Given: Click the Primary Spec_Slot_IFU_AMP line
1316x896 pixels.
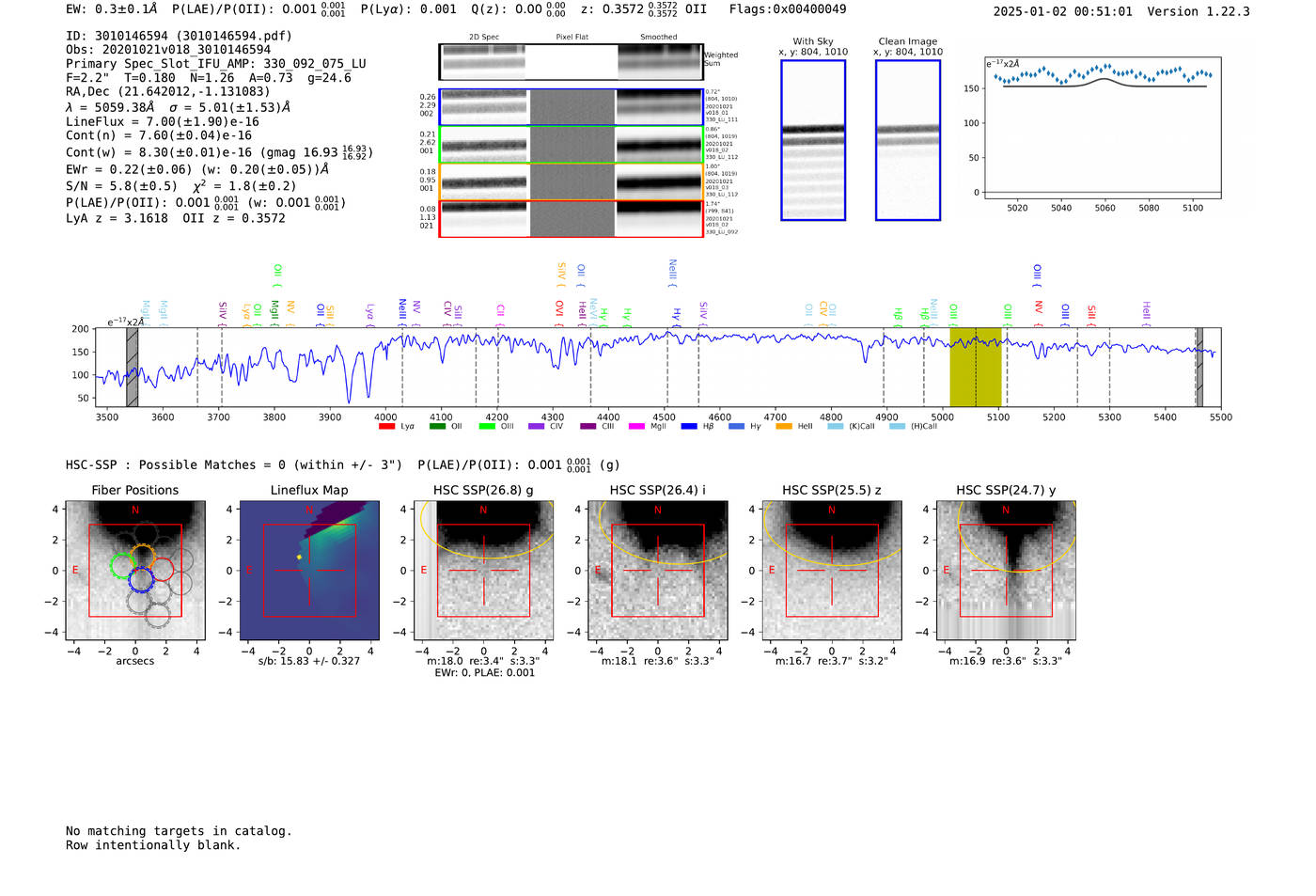Looking at the screenshot, I should coord(216,64).
